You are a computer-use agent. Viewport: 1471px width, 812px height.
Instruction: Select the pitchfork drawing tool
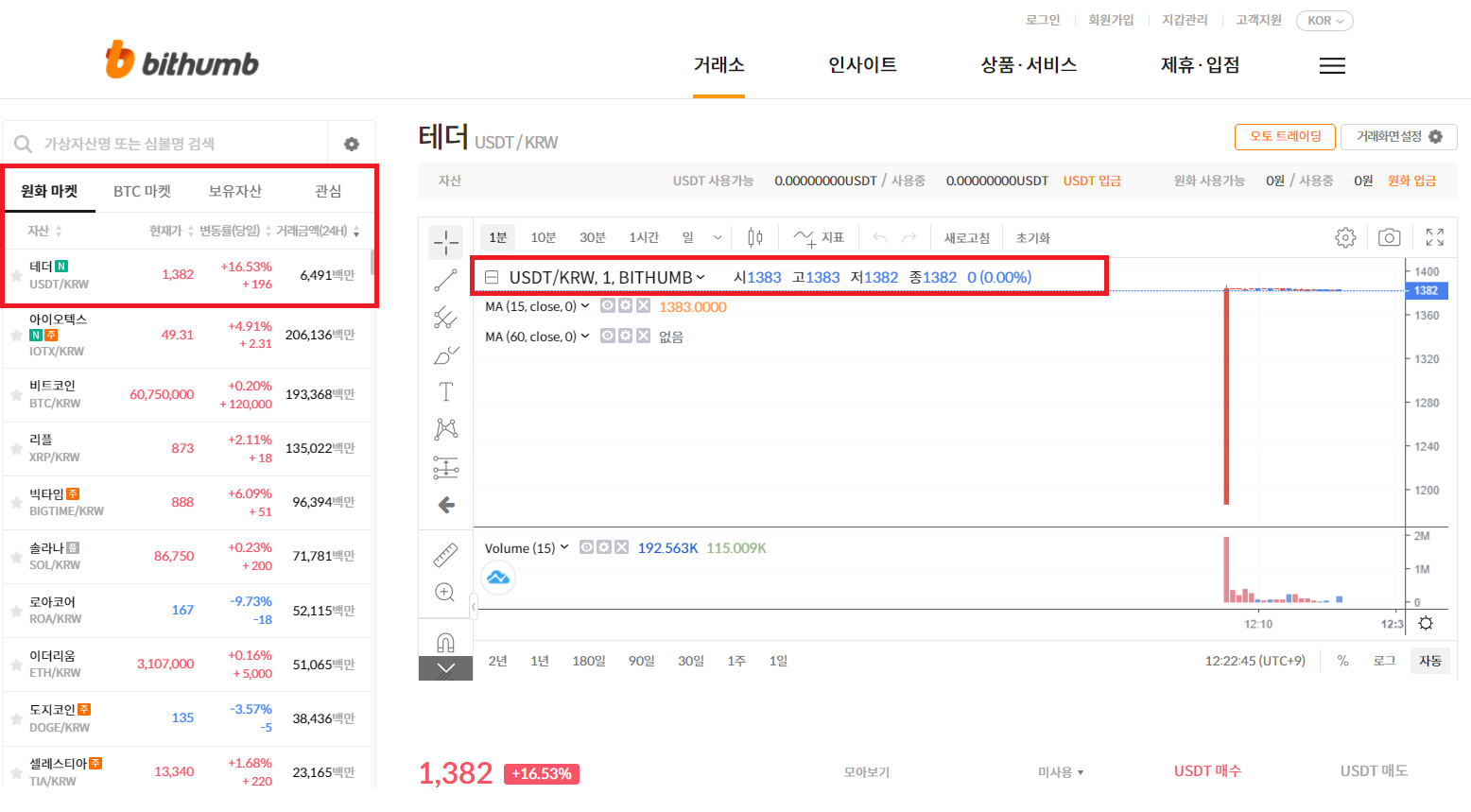tap(445, 318)
